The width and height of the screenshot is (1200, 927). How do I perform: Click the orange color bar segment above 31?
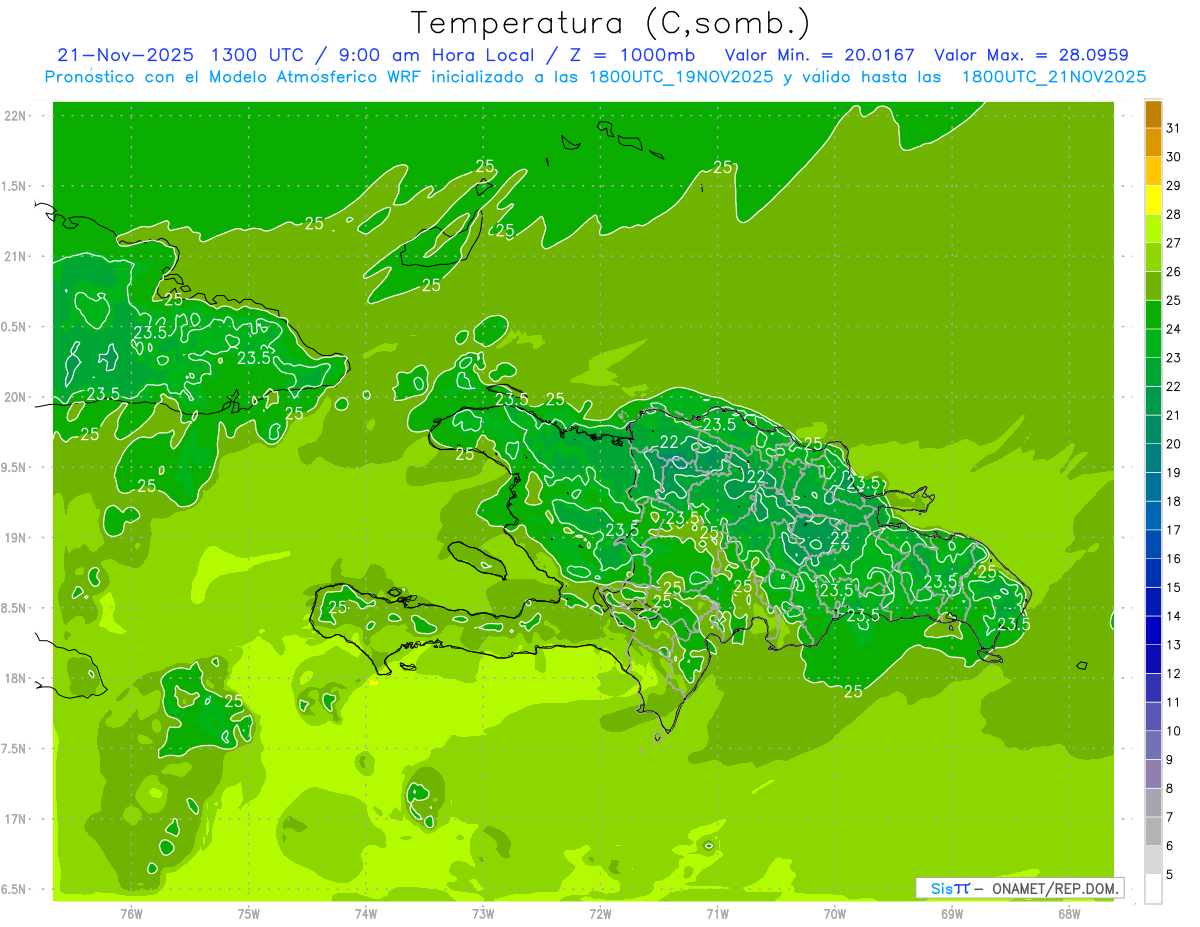[1153, 115]
